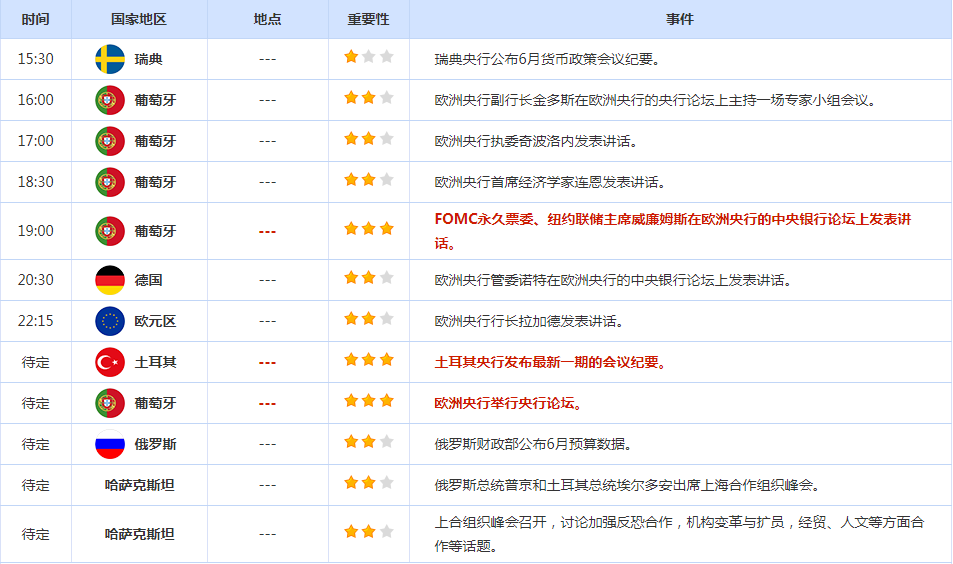Click the Germany flag icon
Screen dimensions: 953x564
coord(110,280)
